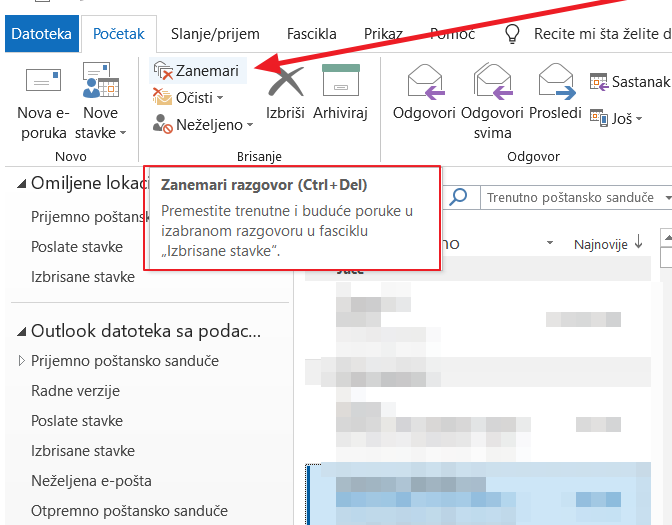The height and width of the screenshot is (525, 672).
Task: Click the Odgovori reply icon
Action: [x=424, y=82]
